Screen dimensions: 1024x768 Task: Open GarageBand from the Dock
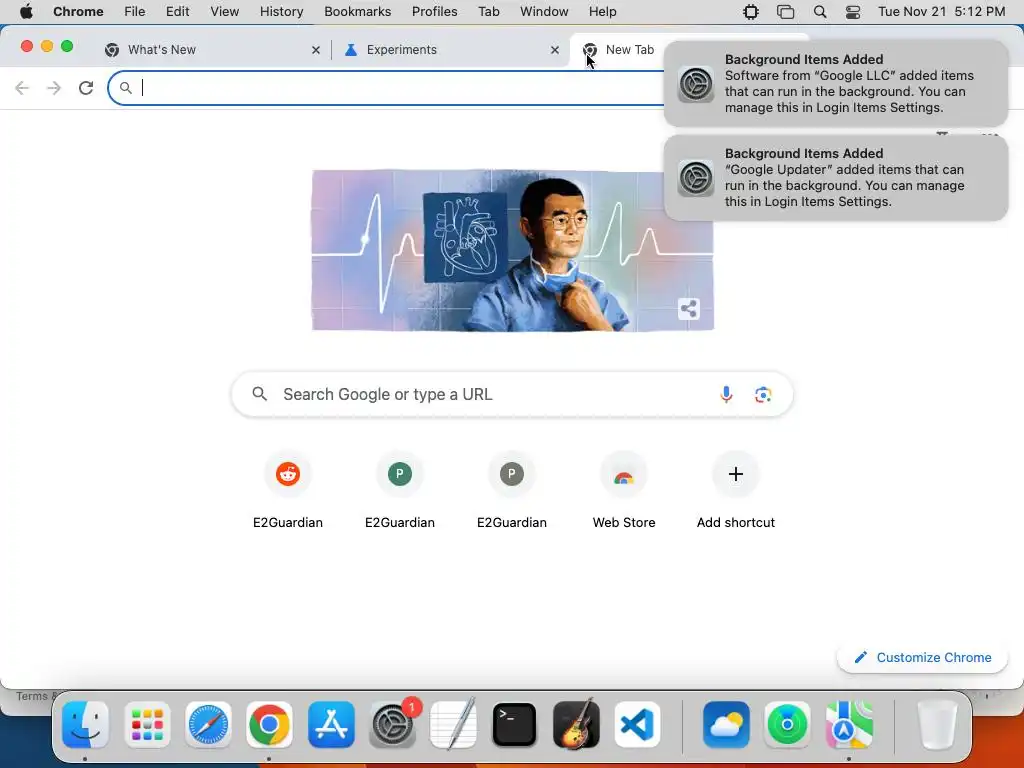coord(576,724)
